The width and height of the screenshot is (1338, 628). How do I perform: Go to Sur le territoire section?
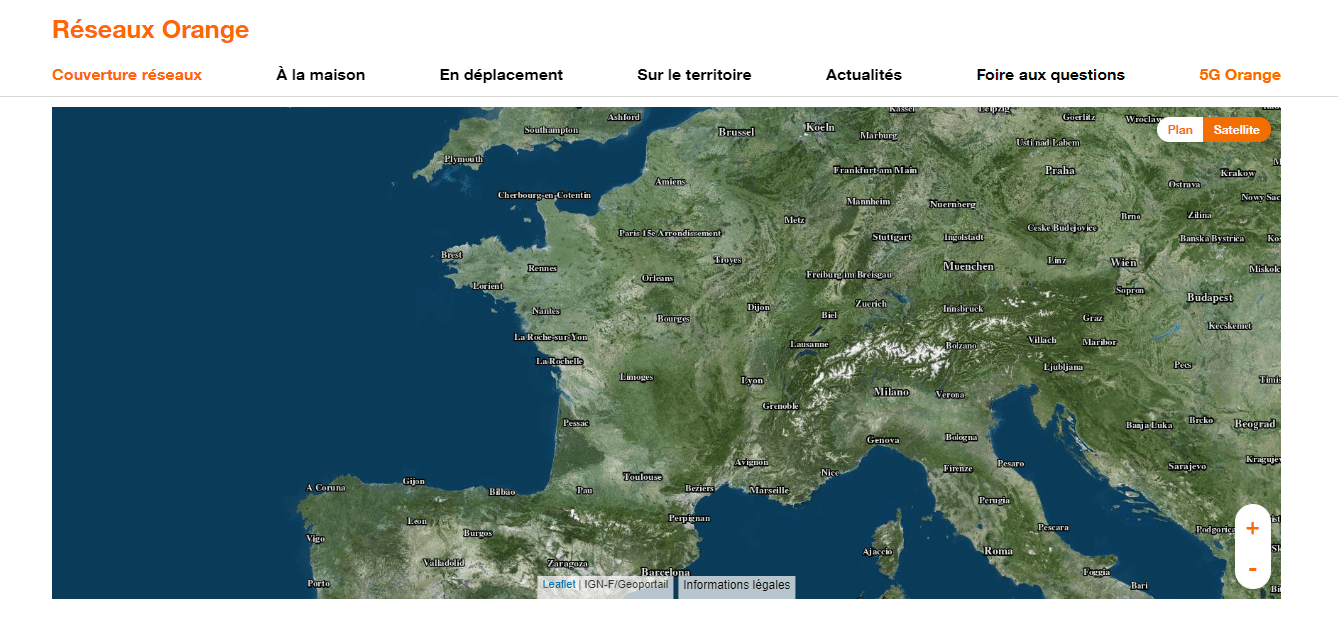(x=694, y=75)
